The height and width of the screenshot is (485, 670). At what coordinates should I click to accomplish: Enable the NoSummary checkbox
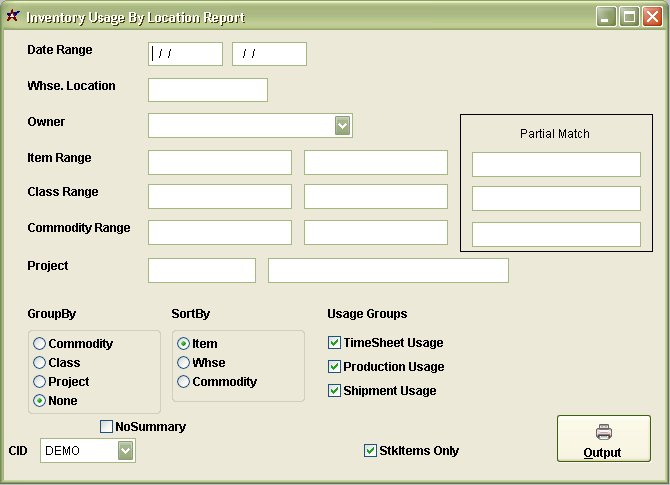pyautogui.click(x=107, y=427)
